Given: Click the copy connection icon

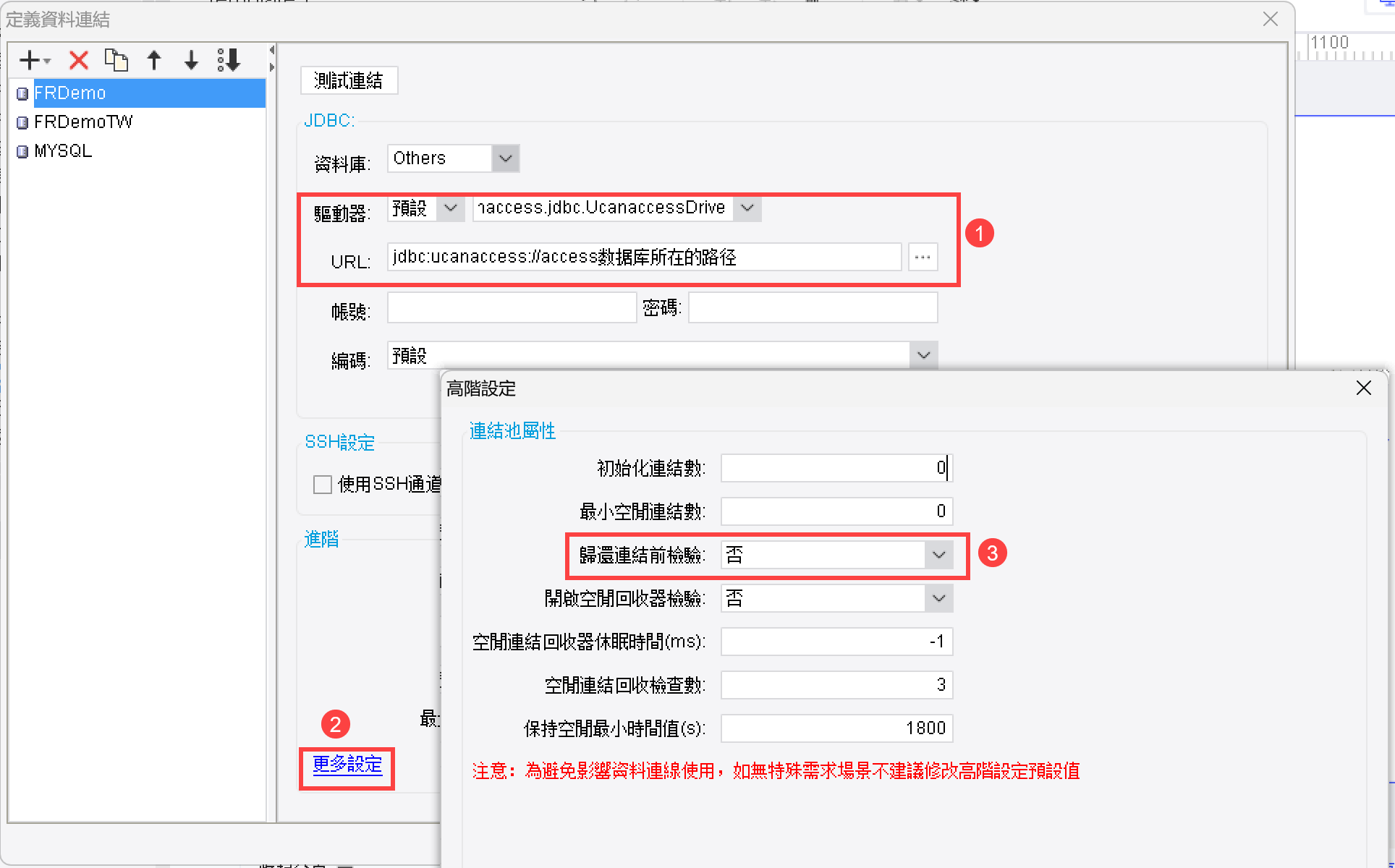Looking at the screenshot, I should 116,60.
